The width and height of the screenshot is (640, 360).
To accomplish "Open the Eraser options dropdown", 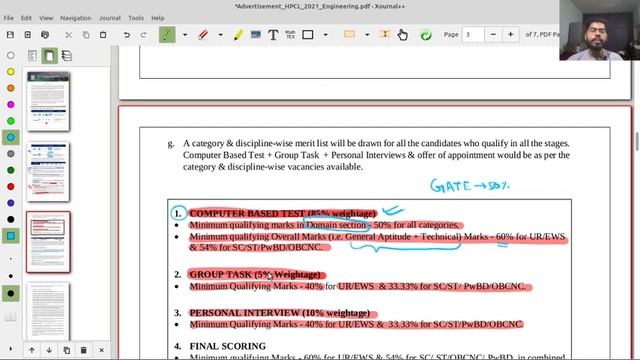I will (x=220, y=35).
